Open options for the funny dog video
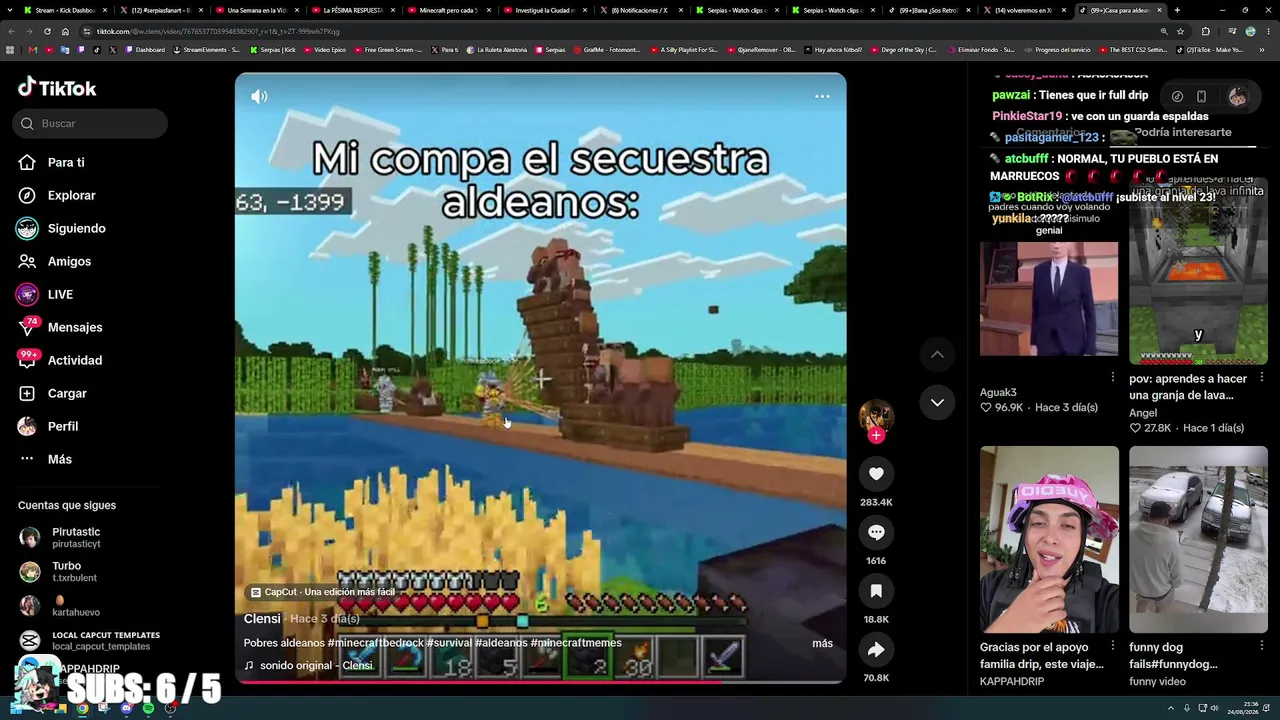The height and width of the screenshot is (720, 1280). click(1262, 646)
